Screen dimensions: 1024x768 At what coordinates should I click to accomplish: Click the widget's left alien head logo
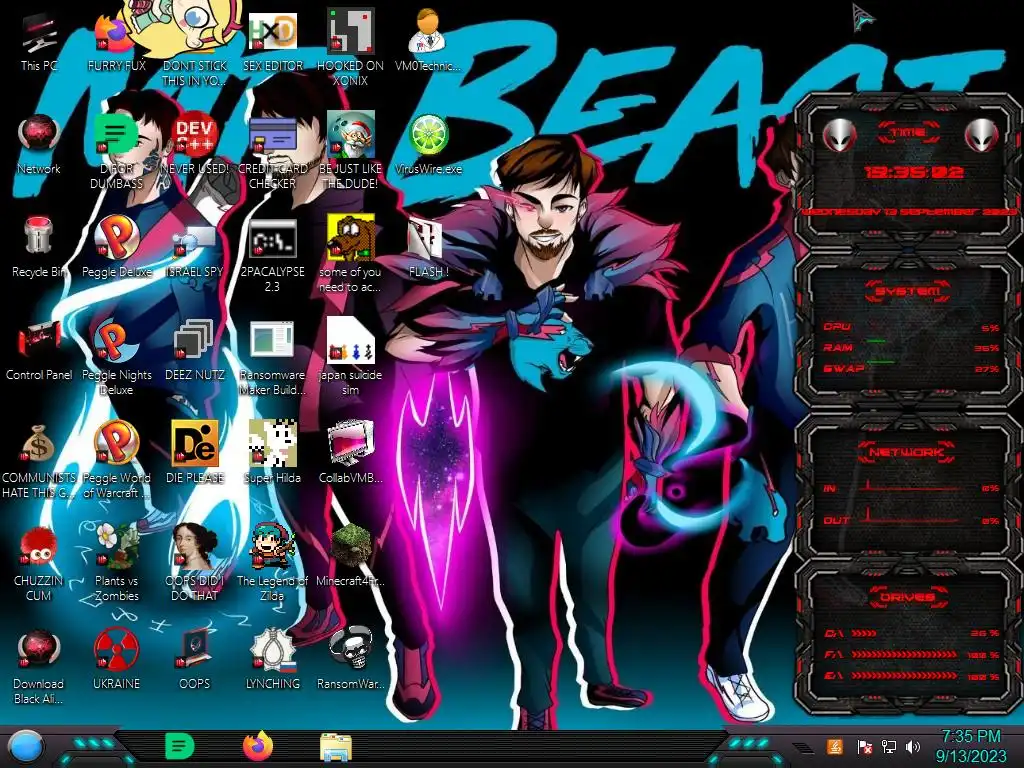tap(839, 136)
